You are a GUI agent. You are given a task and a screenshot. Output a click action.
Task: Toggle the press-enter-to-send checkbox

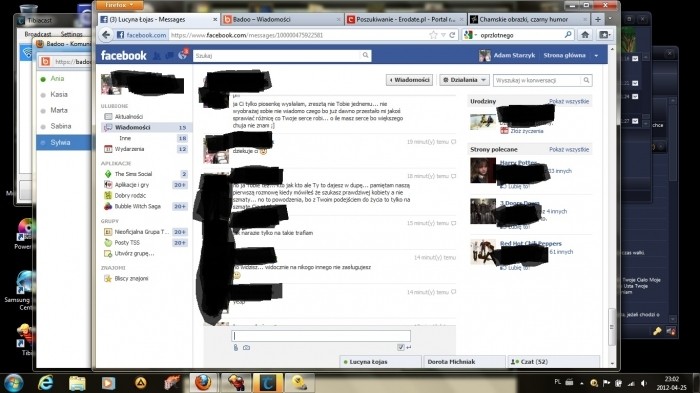point(400,347)
